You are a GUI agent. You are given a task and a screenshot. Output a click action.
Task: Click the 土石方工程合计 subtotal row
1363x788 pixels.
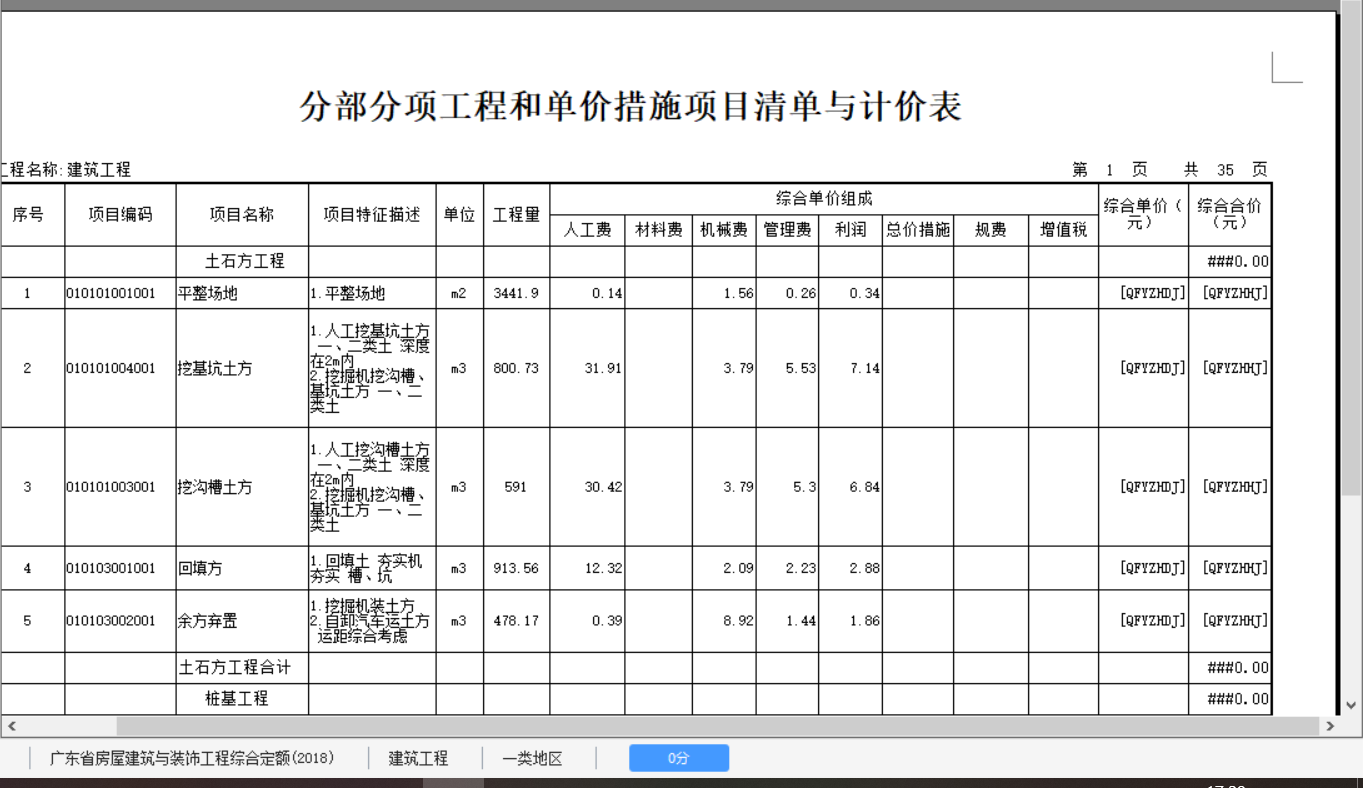coord(636,667)
